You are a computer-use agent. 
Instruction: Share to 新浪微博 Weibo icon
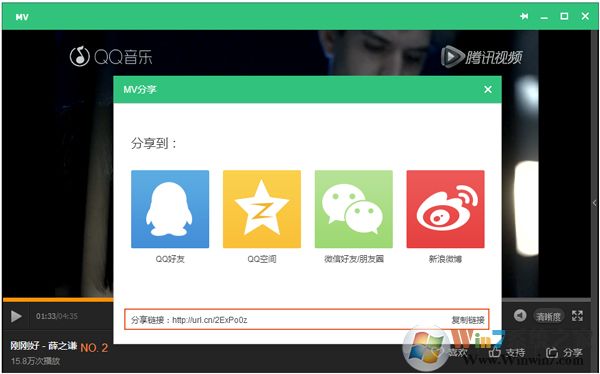point(445,209)
